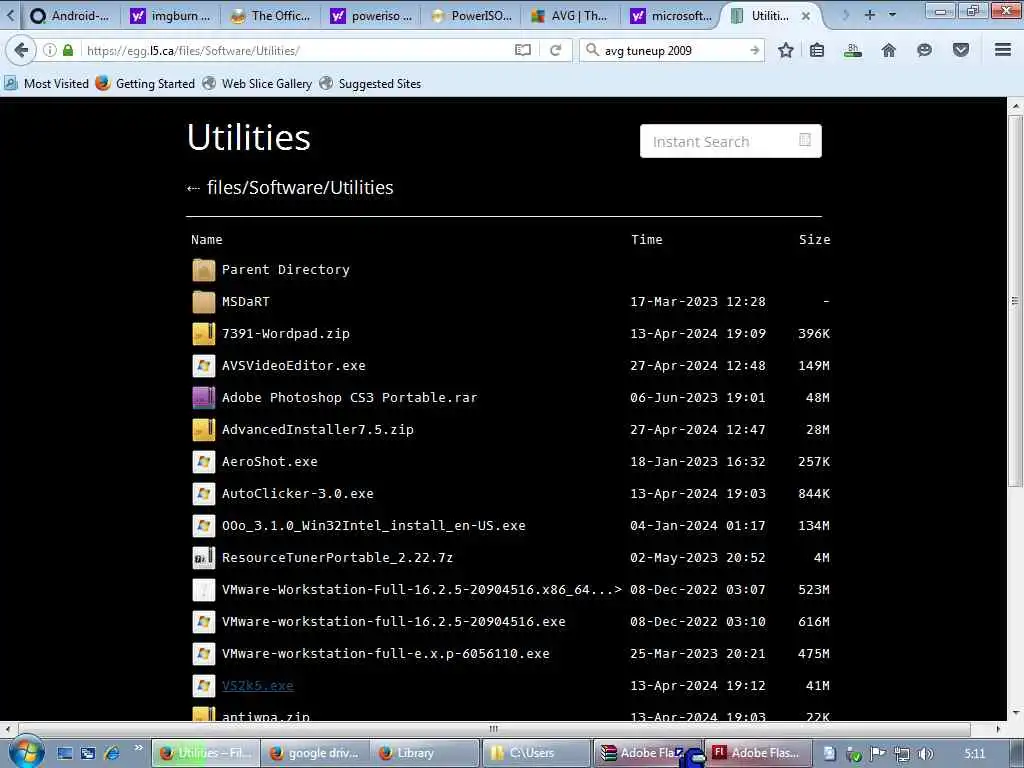Screen dimensions: 1024x768
Task: Switch to Library taskbar window
Action: (425, 753)
